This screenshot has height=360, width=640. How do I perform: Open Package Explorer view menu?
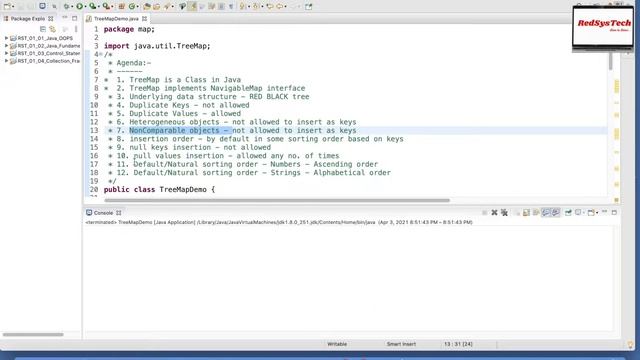pos(76,29)
